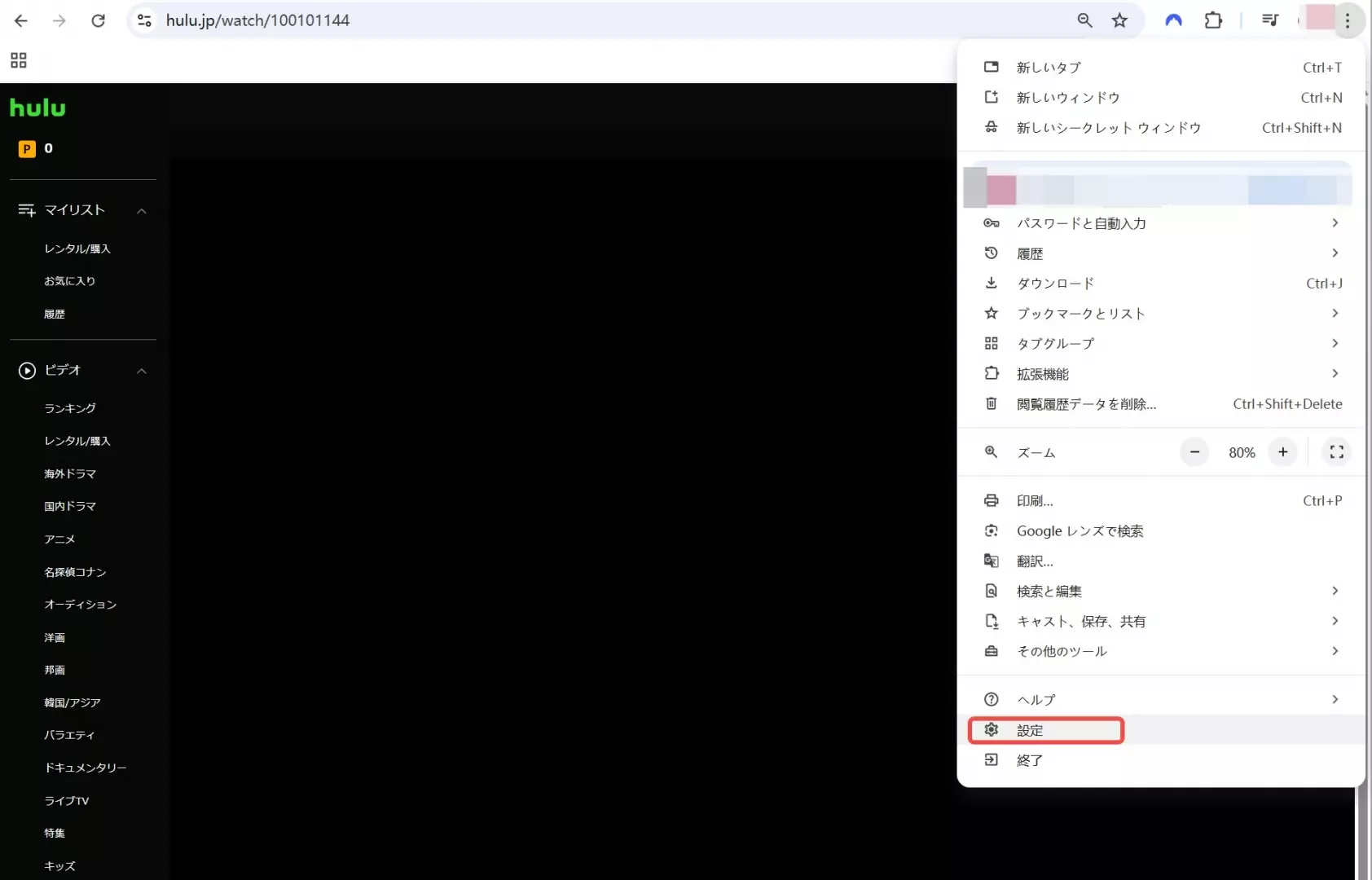Click the NordVPN-style blue extension icon
The width and height of the screenshot is (1372, 880).
1173,20
